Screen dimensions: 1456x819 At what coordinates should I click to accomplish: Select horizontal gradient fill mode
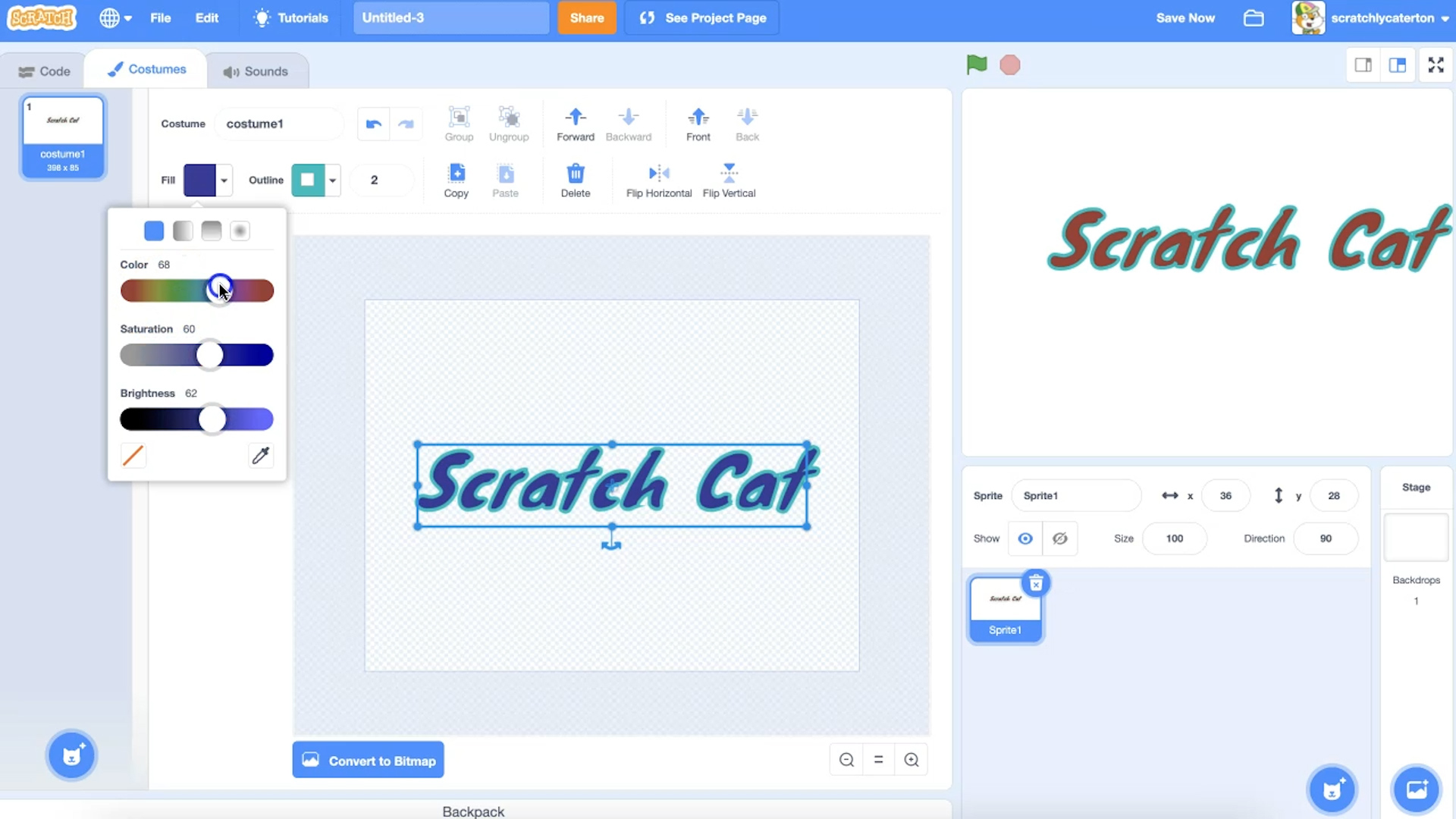coord(183,231)
